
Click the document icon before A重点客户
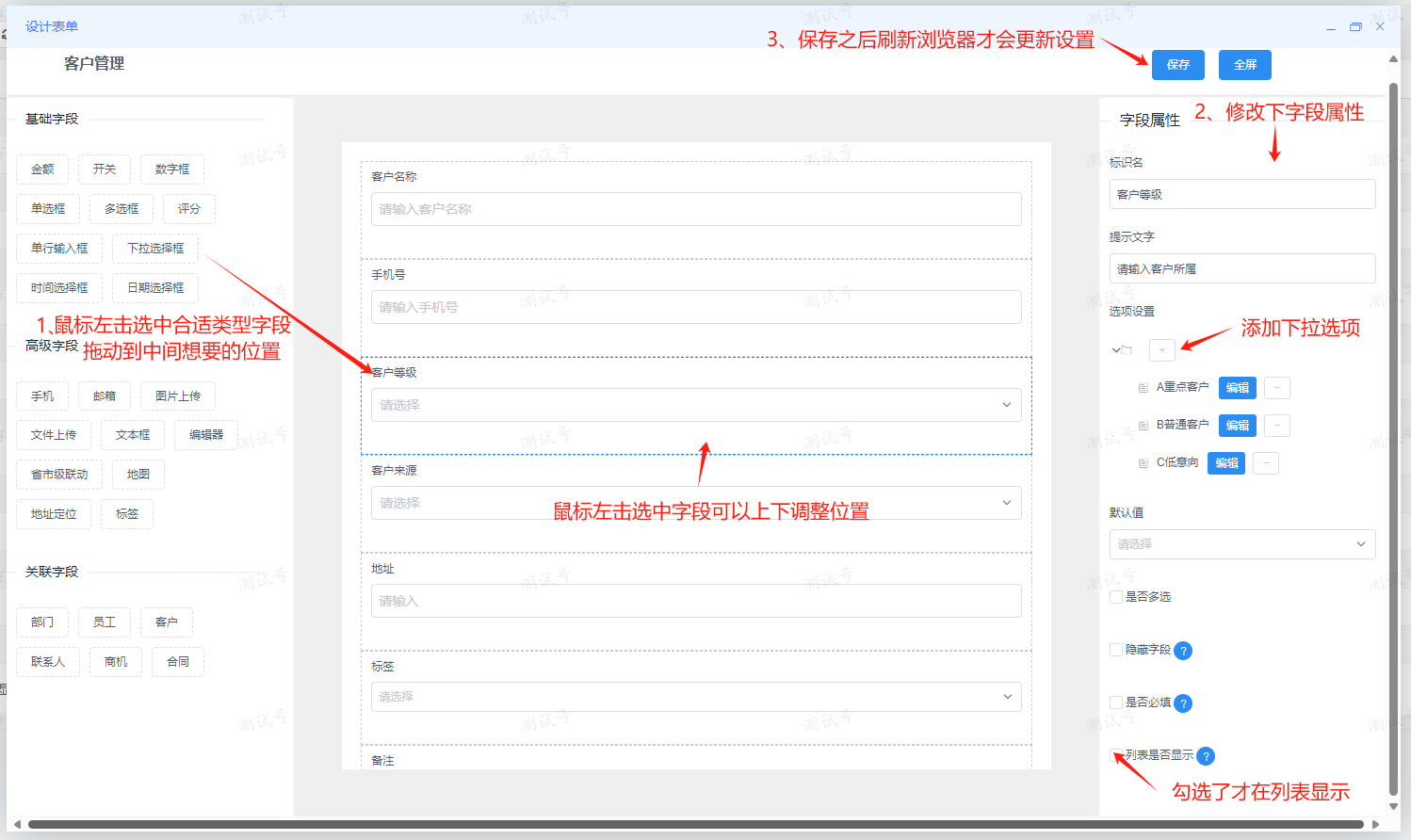1143,388
